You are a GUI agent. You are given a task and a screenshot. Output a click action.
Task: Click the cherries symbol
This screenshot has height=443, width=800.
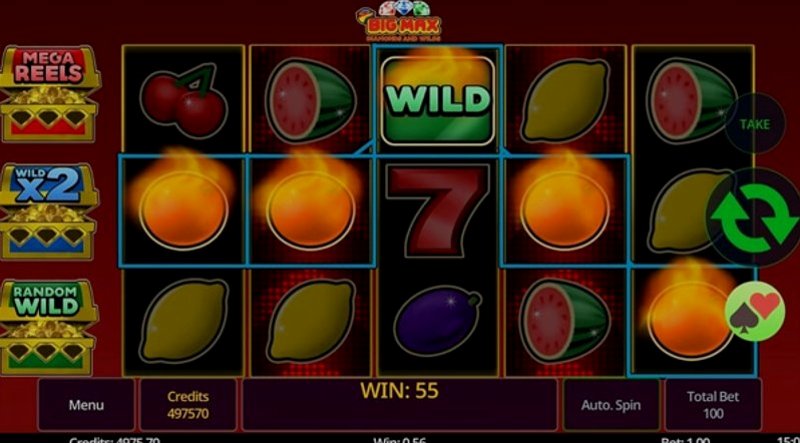pos(183,101)
